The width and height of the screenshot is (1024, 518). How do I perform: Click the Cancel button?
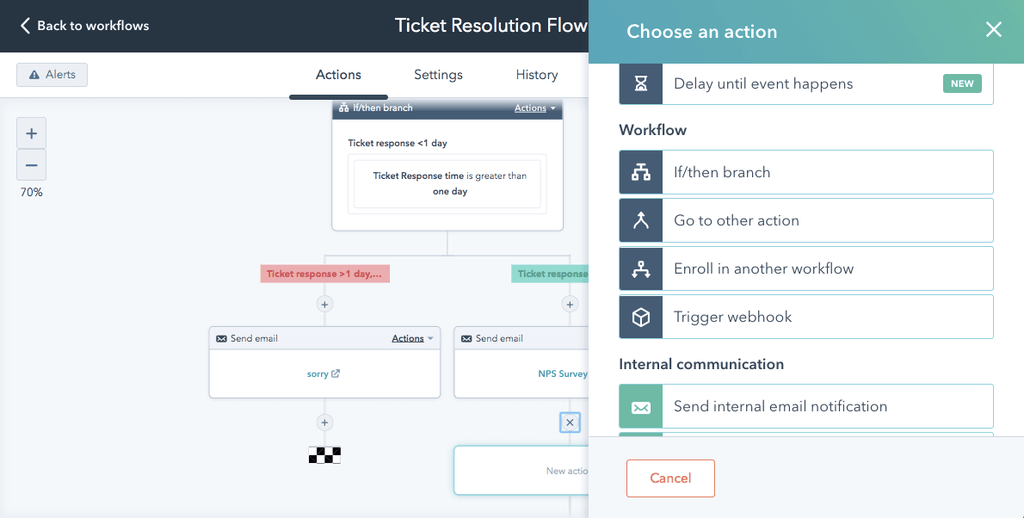[x=670, y=478]
